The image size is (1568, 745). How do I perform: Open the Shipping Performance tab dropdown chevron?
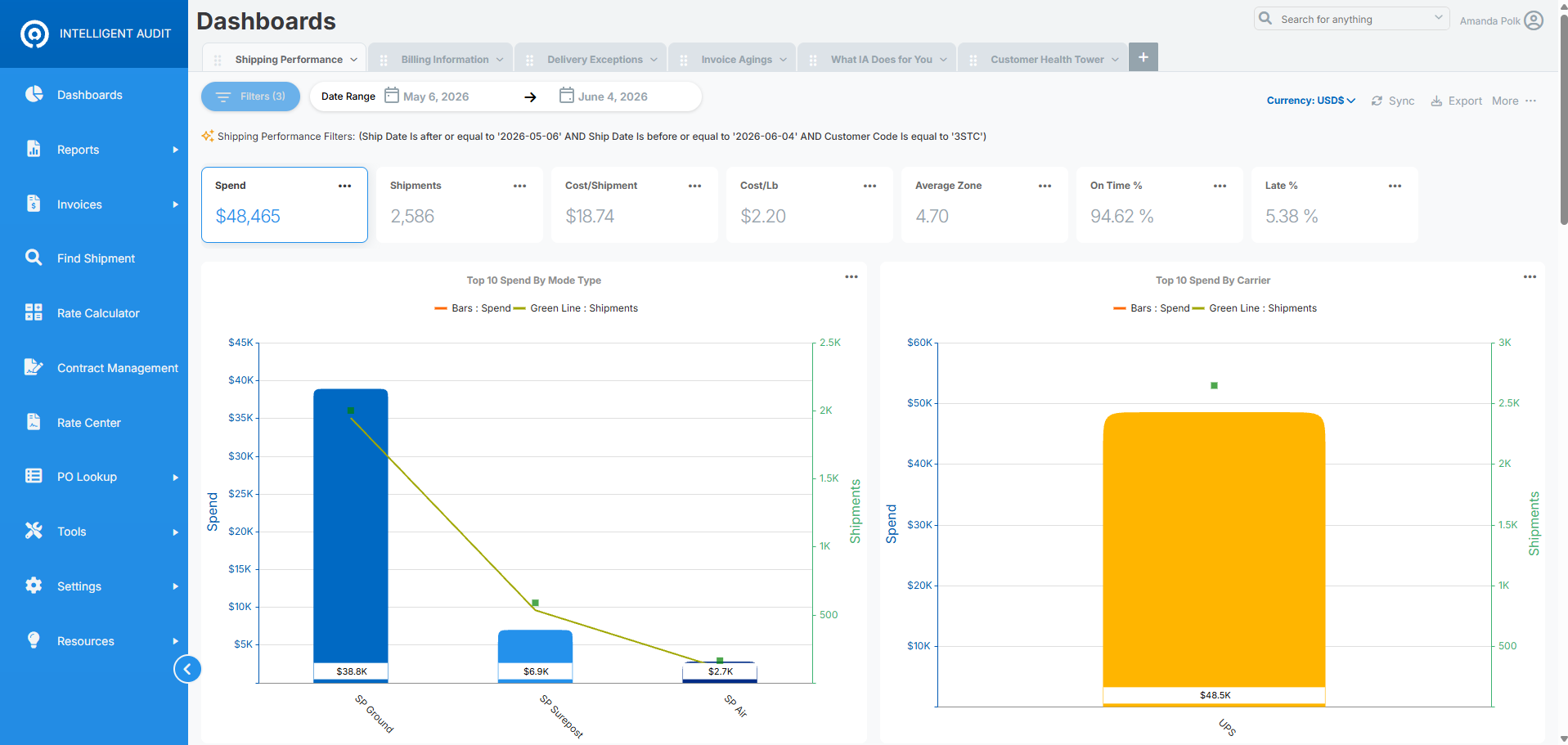354,60
